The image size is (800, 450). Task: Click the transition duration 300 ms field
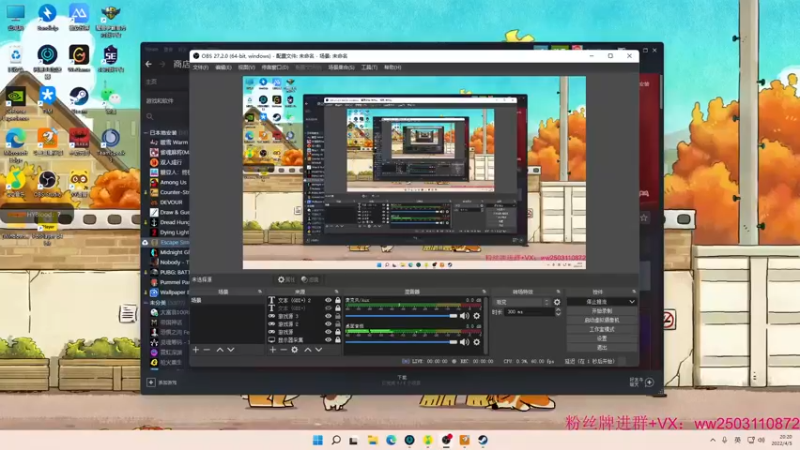point(529,312)
